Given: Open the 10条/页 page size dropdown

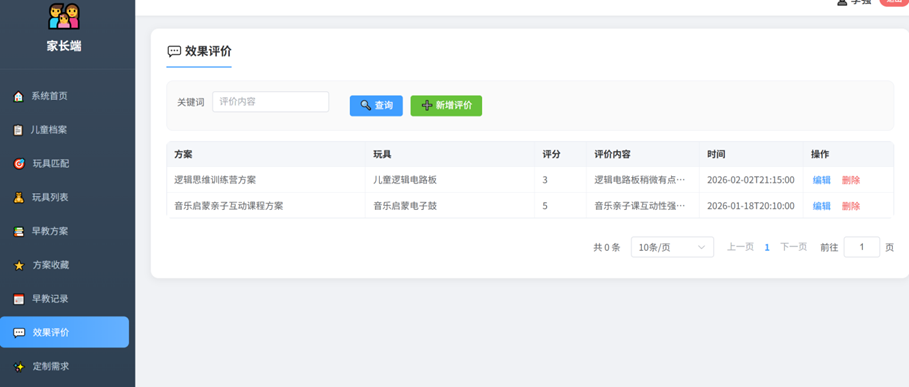Looking at the screenshot, I should pos(672,247).
